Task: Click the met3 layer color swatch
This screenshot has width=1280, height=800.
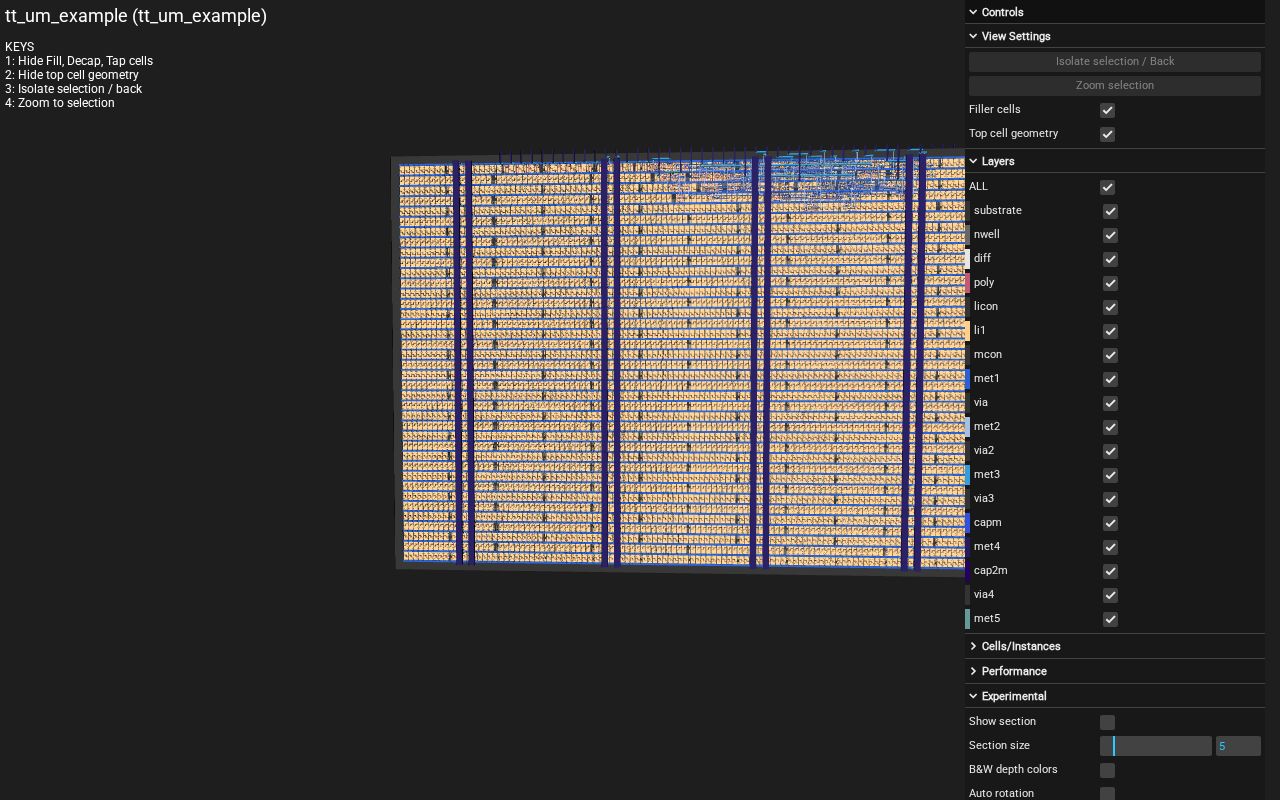Action: (x=967, y=475)
